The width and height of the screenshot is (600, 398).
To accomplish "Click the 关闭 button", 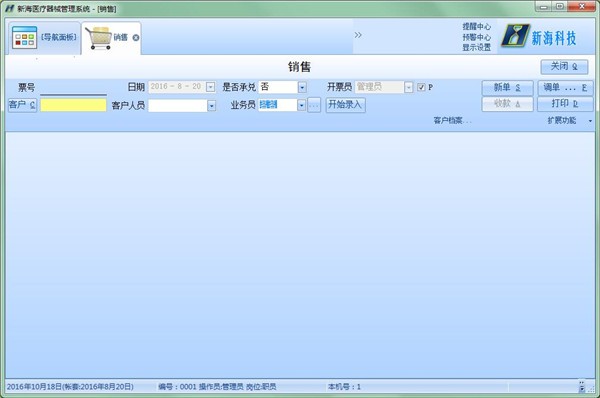I will pyautogui.click(x=564, y=67).
